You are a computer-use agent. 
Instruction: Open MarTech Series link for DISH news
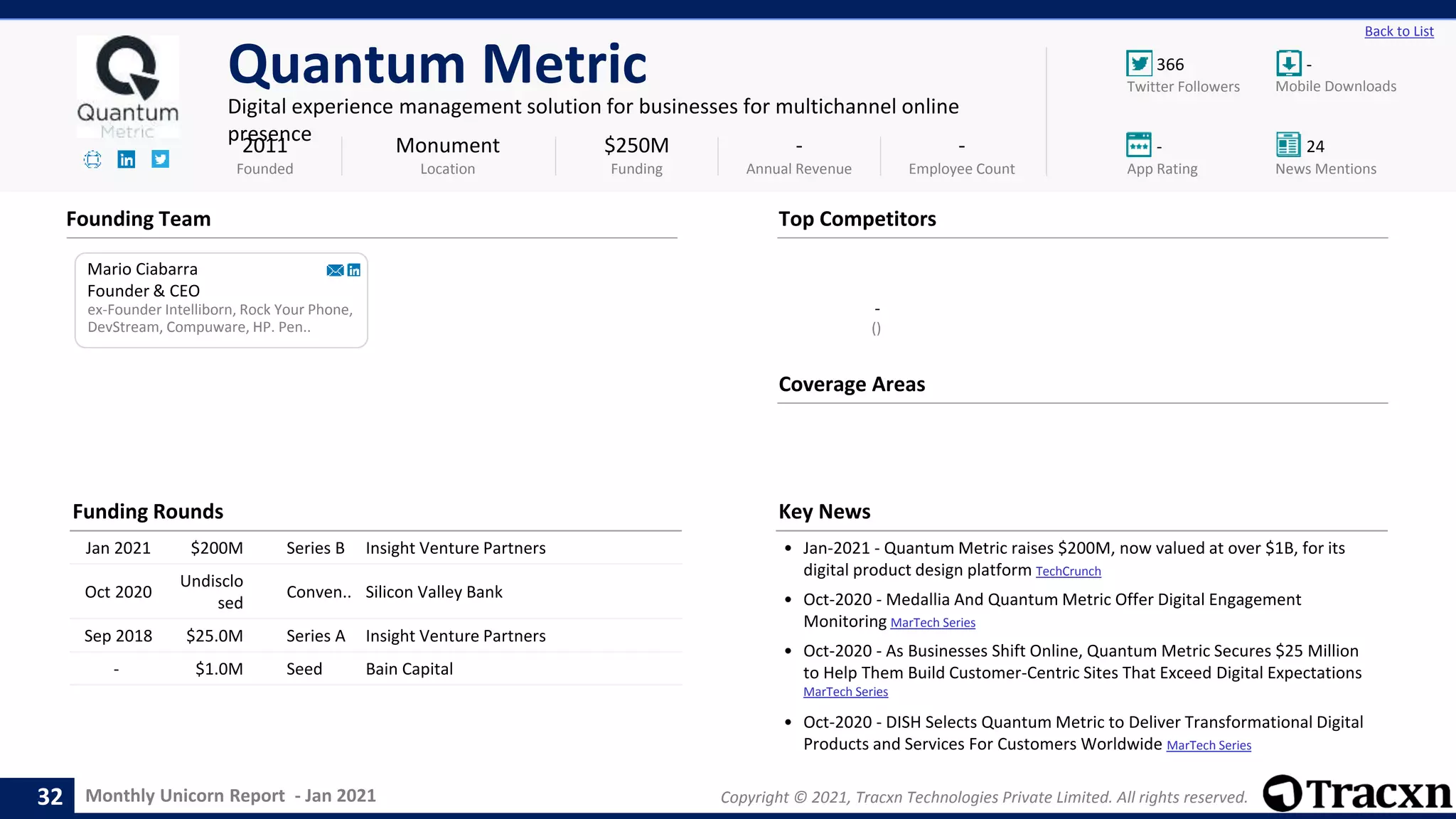1209,745
